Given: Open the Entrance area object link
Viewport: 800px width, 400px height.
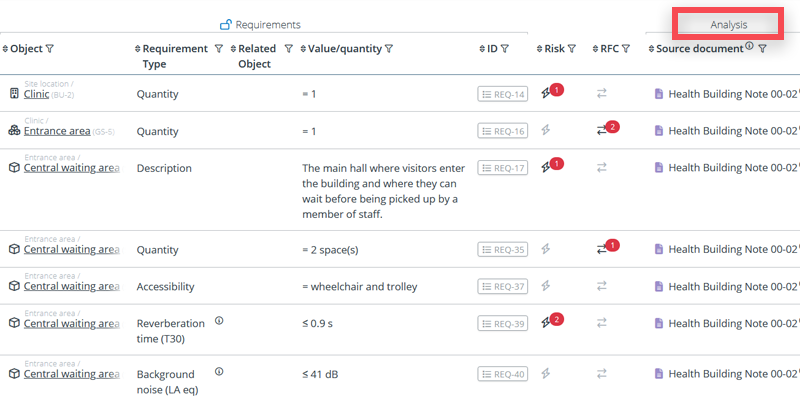Looking at the screenshot, I should click(56, 131).
